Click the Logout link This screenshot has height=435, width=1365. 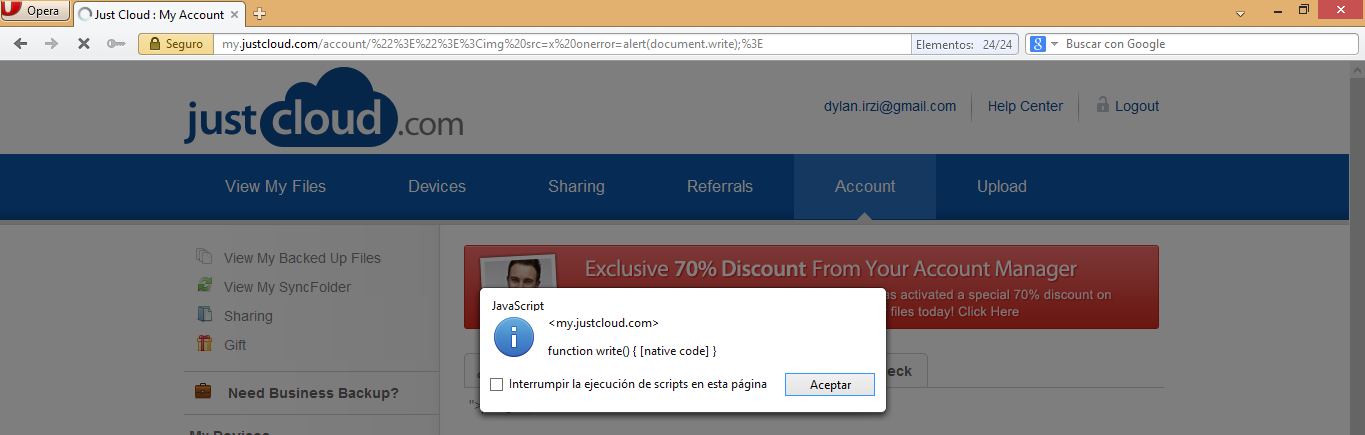(1137, 106)
